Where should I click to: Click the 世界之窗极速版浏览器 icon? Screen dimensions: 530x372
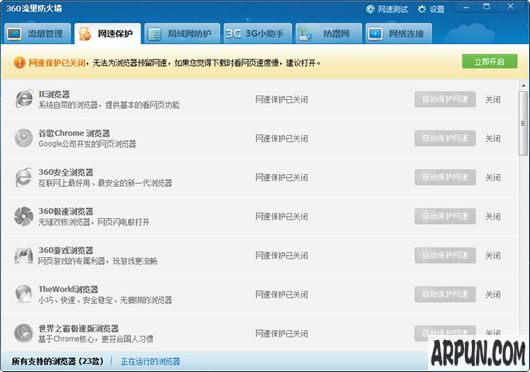pyautogui.click(x=24, y=333)
